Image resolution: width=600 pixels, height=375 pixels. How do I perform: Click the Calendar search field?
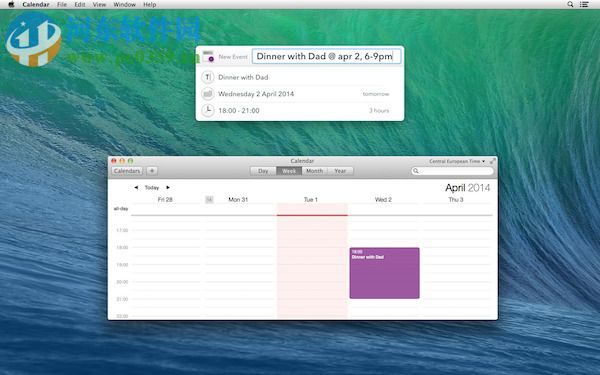click(452, 171)
